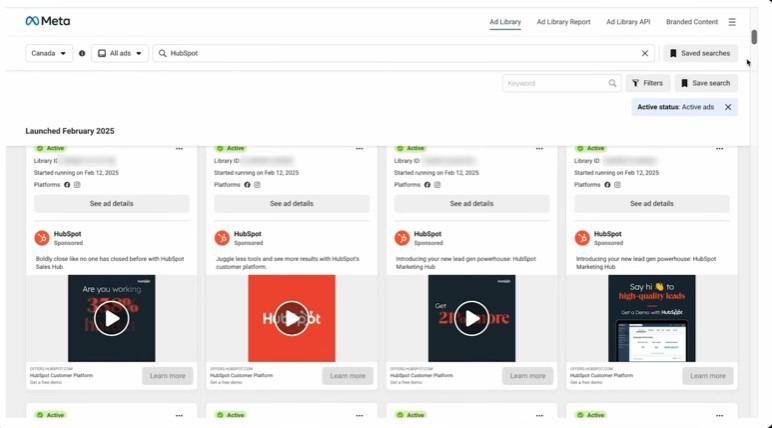
Task: Open three-dot menu on Get 2x more video ad
Action: click(x=540, y=148)
